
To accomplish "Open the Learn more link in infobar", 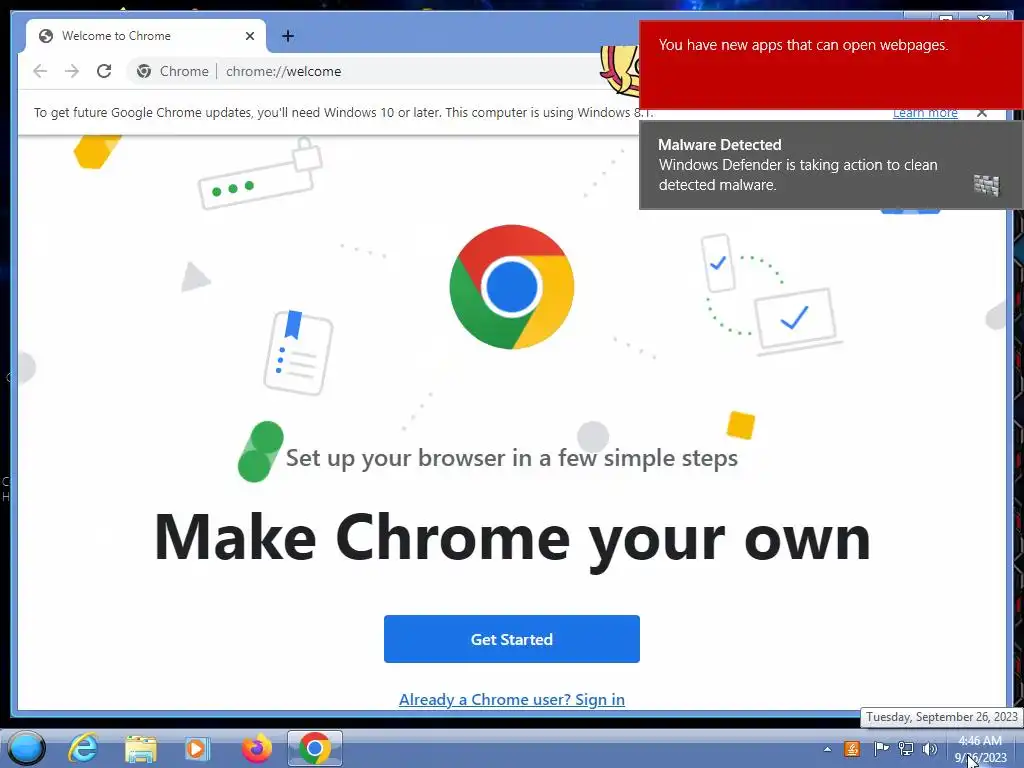I will coord(925,113).
